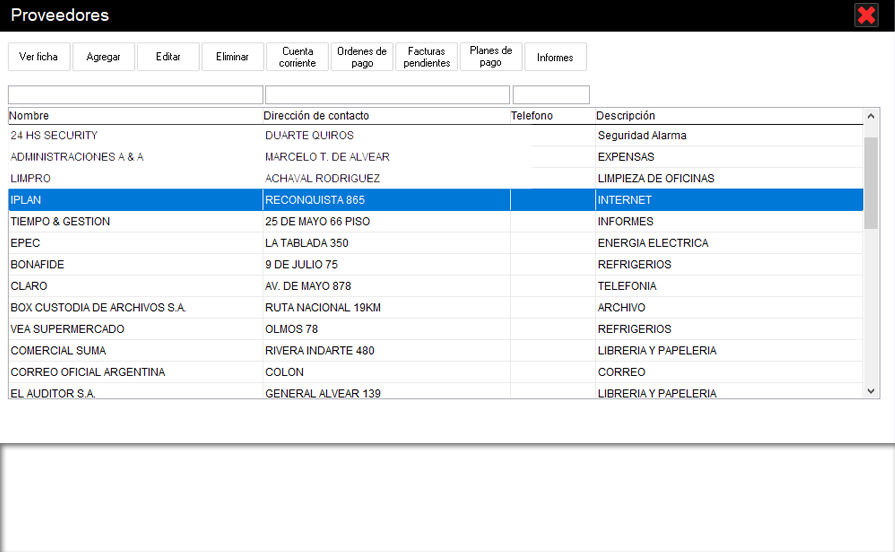Click the ARCHIVO description cell
Screen dimensions: 895x552
(729, 308)
